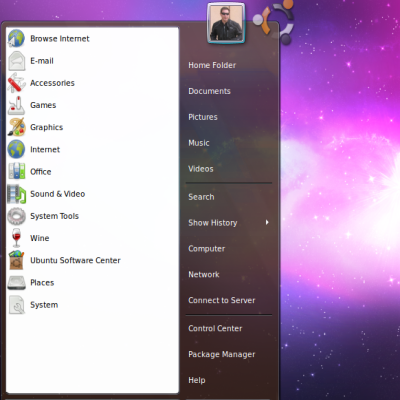Viewport: 400px width, 400px height.
Task: Choose Connect to Server
Action: pos(222,300)
